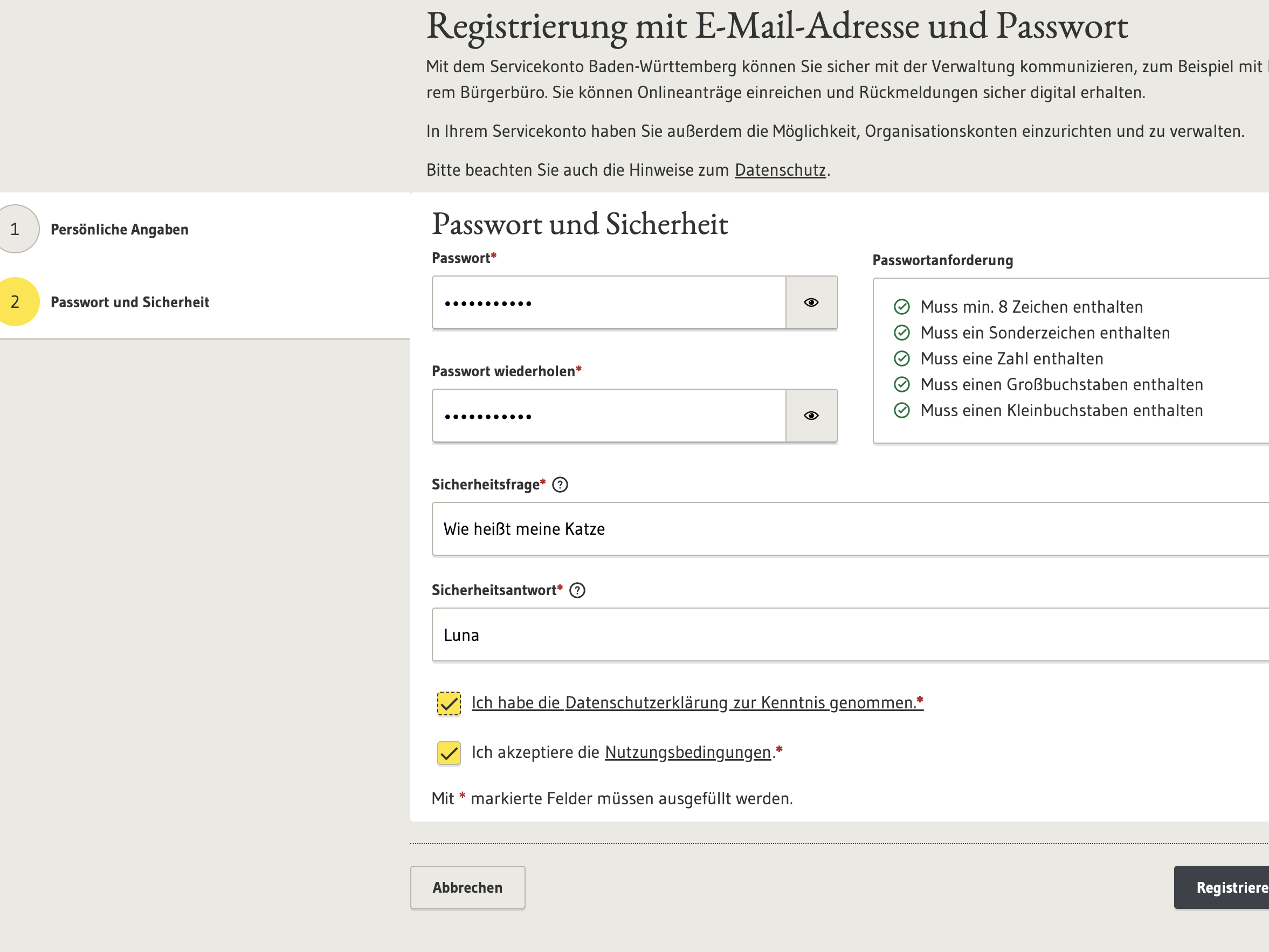1269x952 pixels.
Task: Click the 'Passwortanforderung' heading
Action: [x=942, y=260]
